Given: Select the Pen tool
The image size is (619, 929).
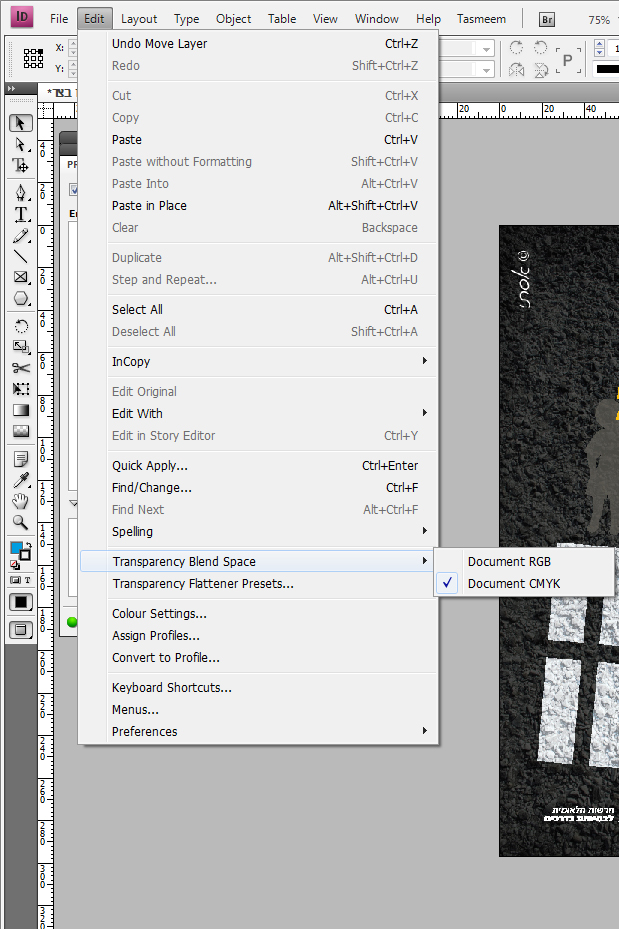Looking at the screenshot, I should coord(20,192).
